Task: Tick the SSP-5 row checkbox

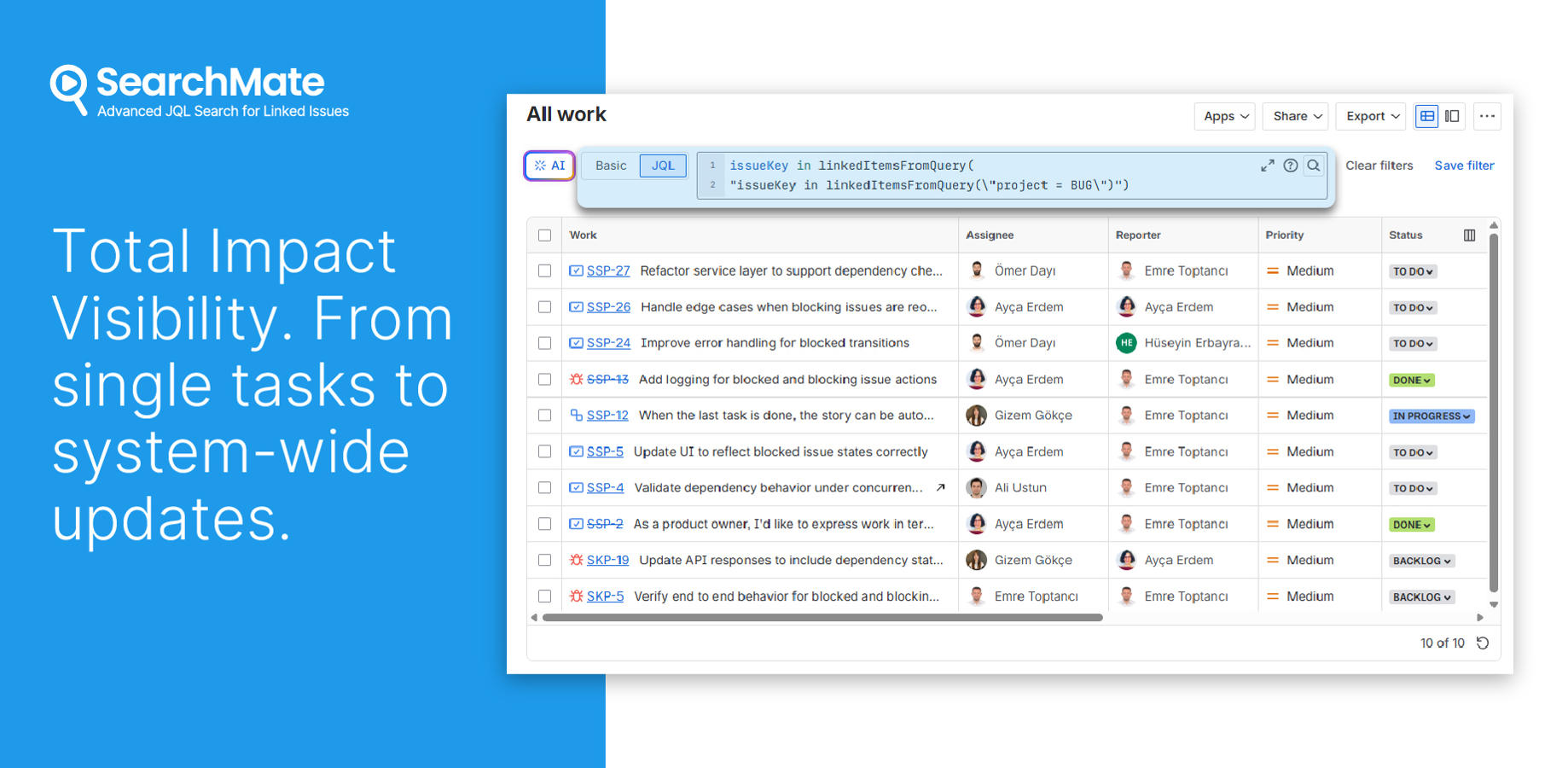Action: tap(545, 452)
